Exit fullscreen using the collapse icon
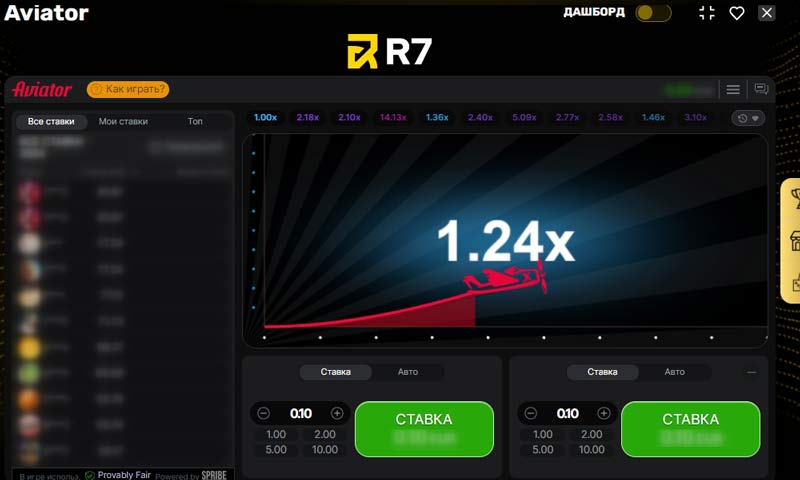Viewport: 800px width, 480px height. tap(707, 13)
